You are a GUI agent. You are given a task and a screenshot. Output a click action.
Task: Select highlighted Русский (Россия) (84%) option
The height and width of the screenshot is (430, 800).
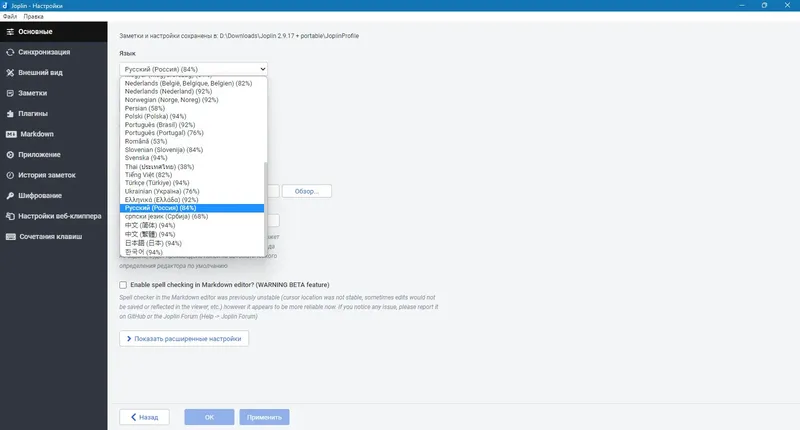point(192,208)
